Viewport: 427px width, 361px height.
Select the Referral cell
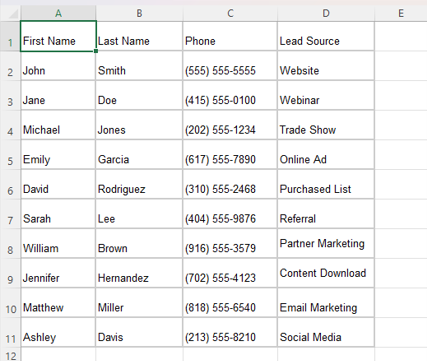[326, 214]
